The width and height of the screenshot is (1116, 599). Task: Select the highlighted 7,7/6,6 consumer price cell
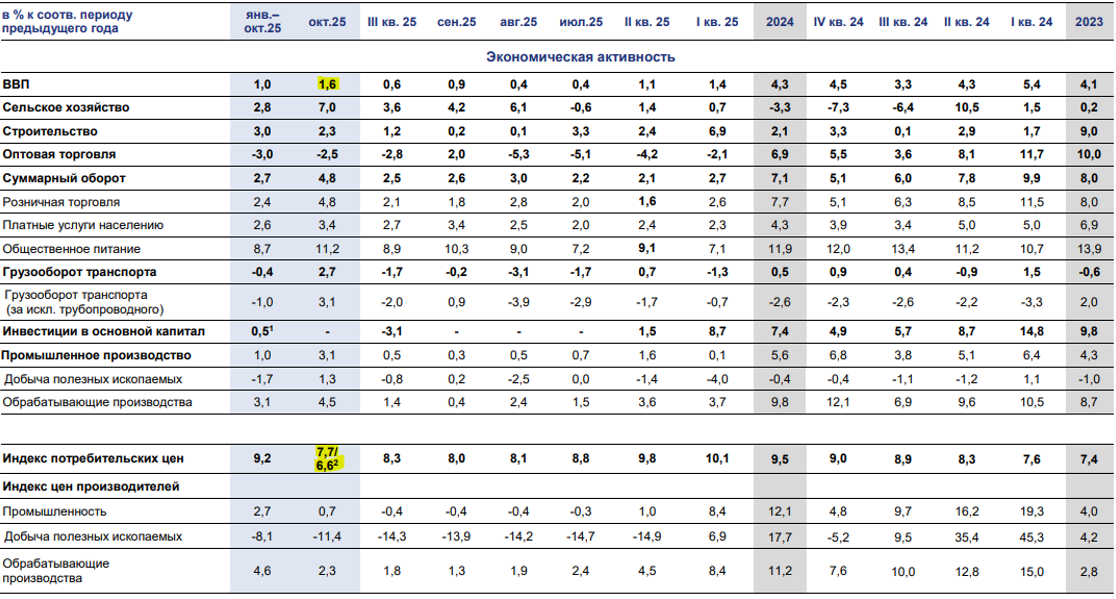tap(328, 458)
